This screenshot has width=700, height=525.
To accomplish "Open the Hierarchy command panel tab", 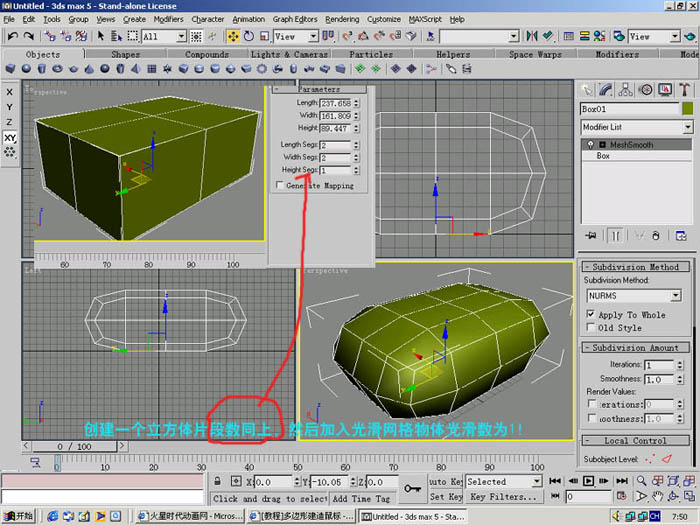I will [625, 90].
